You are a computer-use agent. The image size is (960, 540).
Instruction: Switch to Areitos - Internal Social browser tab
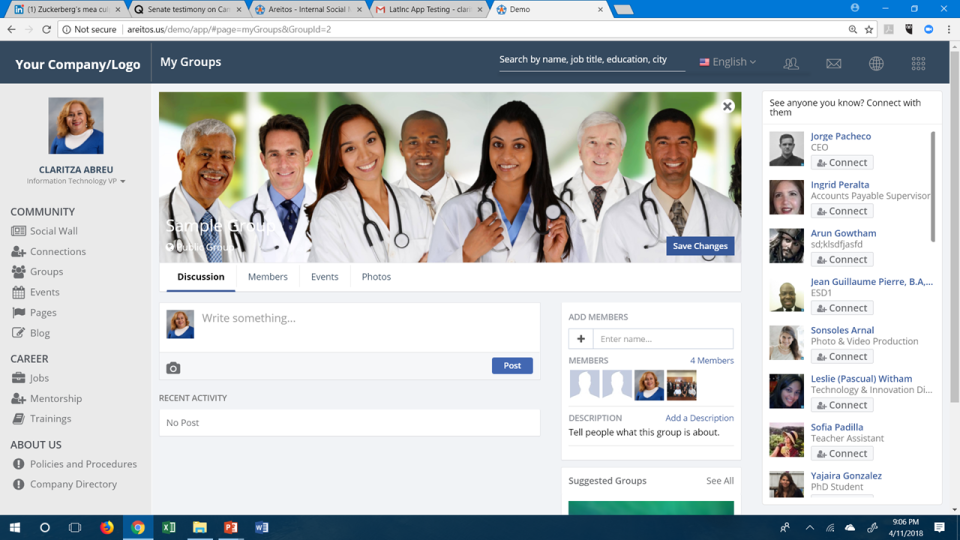tap(307, 9)
